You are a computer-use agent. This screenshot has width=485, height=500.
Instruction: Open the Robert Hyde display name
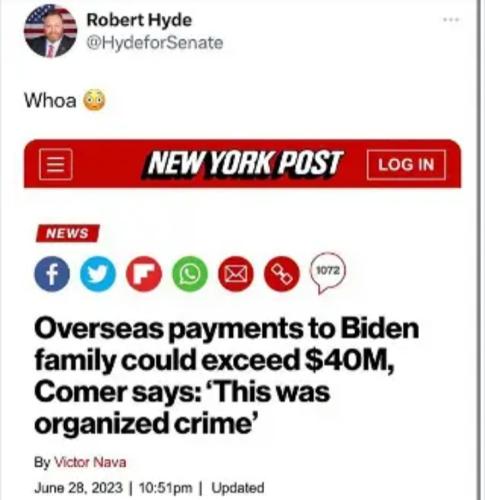(139, 20)
